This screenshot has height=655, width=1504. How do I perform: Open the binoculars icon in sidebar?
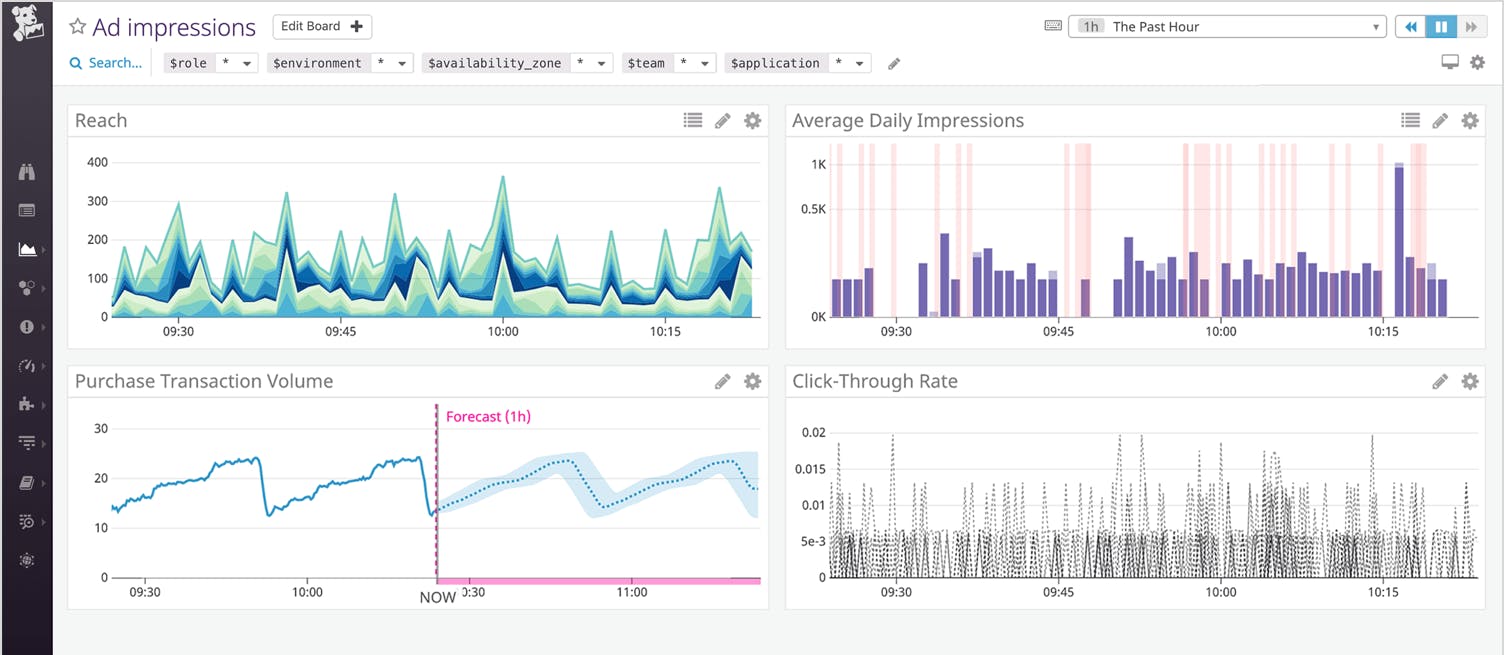coord(27,172)
